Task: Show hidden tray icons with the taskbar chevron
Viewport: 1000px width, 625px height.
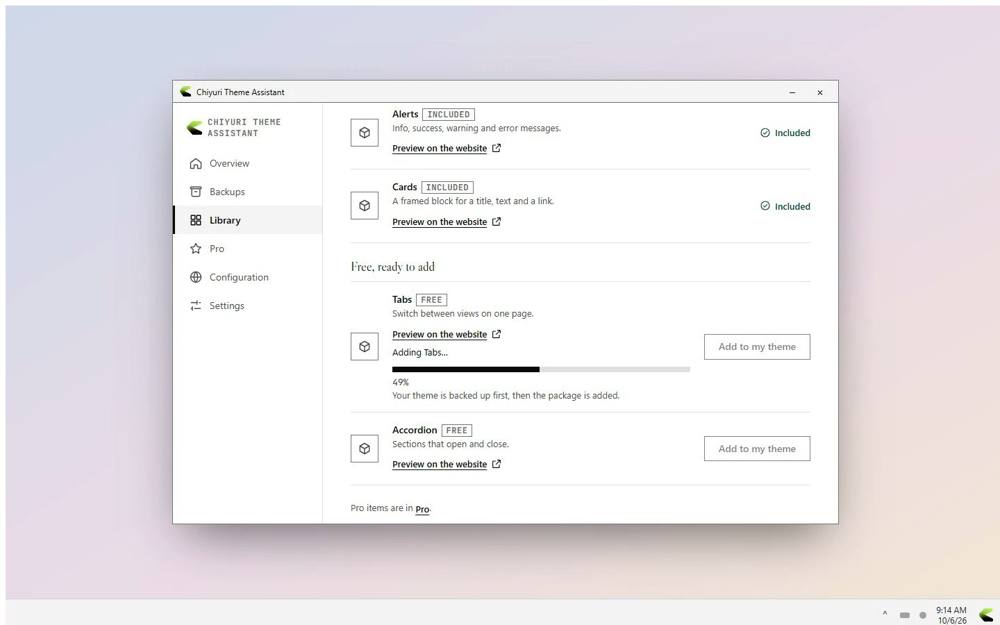Action: 885,614
